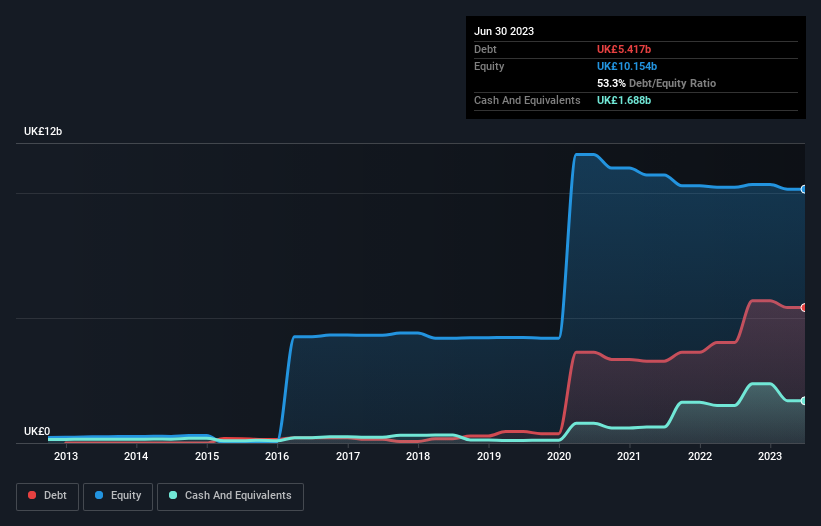Image resolution: width=821 pixels, height=526 pixels.
Task: Click the 53.3% Debt/Equity Ratio text
Action: click(x=656, y=83)
